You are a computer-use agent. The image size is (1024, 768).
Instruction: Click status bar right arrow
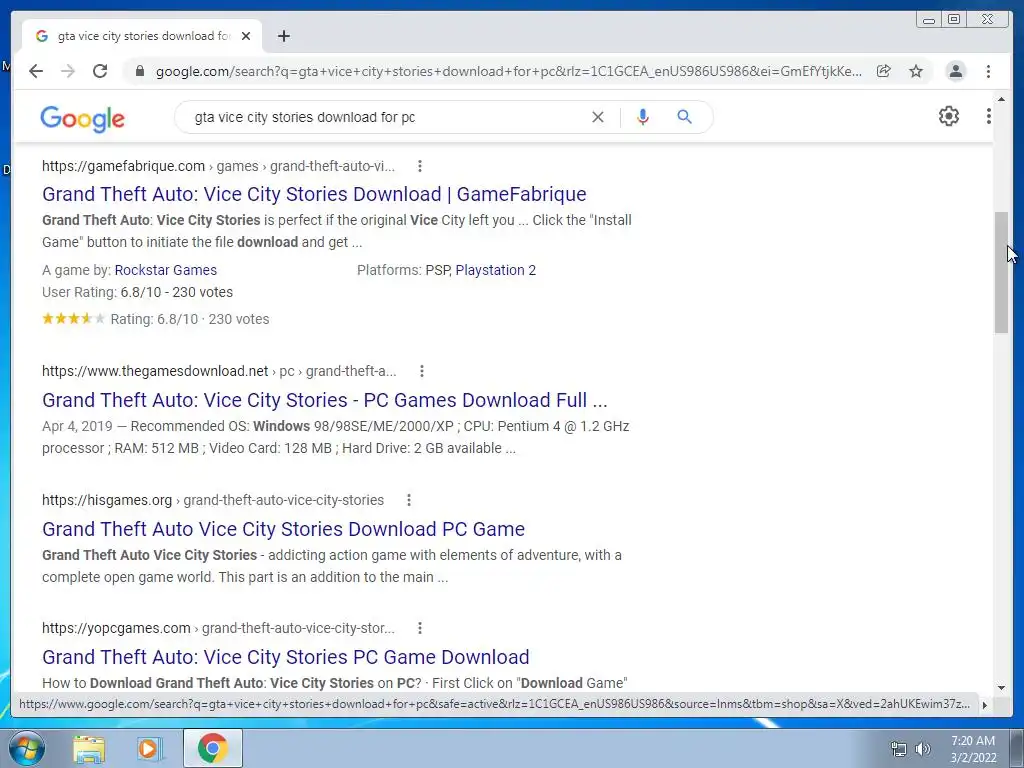coord(985,705)
